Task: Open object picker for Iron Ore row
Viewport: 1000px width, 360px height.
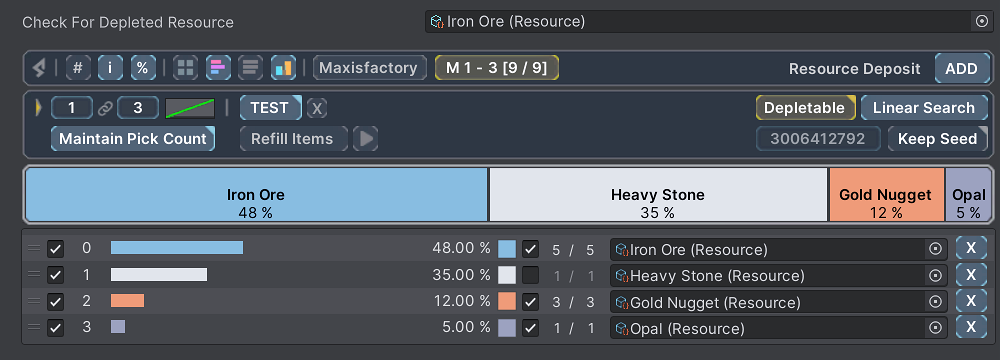Action: point(936,250)
